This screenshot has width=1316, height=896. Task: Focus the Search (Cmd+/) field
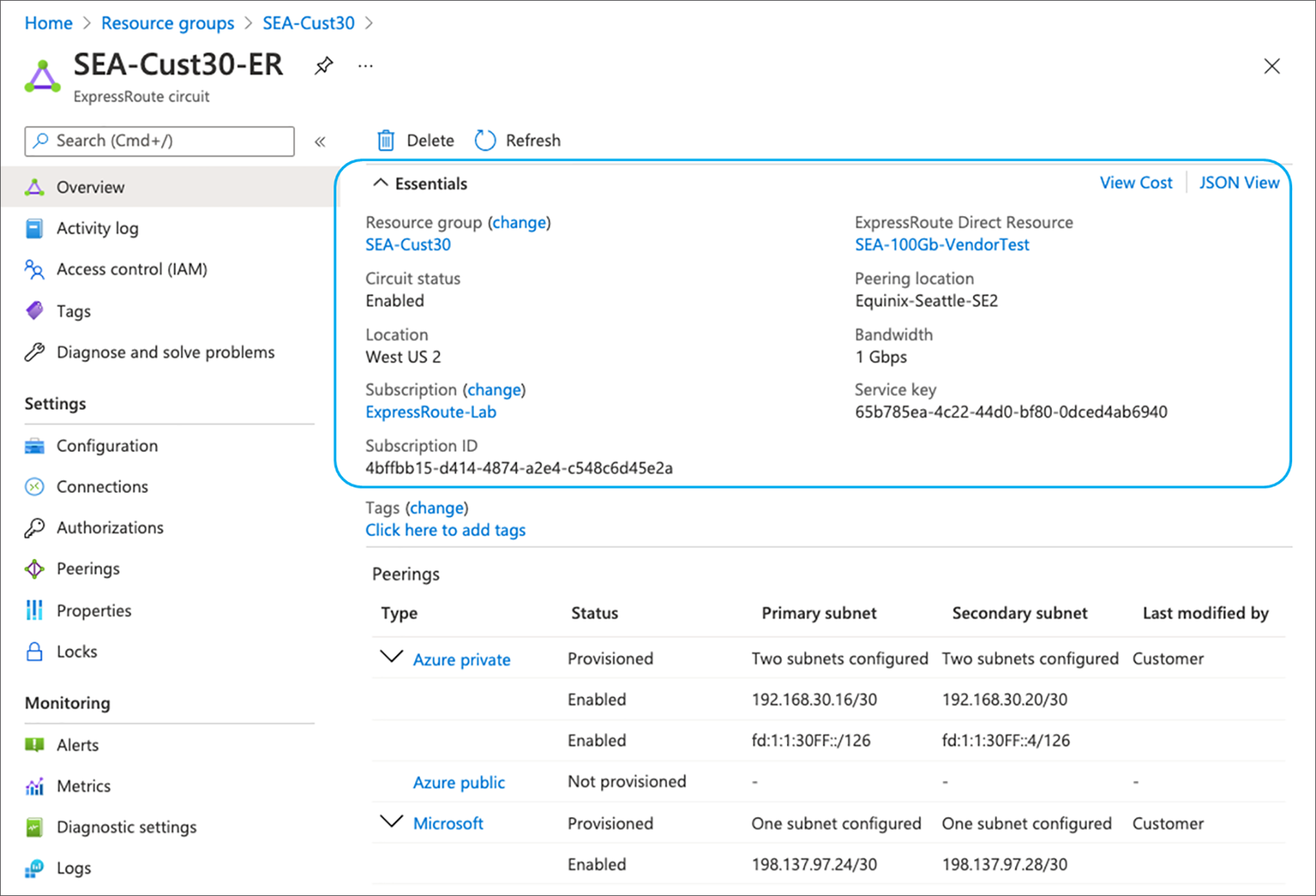(x=159, y=141)
